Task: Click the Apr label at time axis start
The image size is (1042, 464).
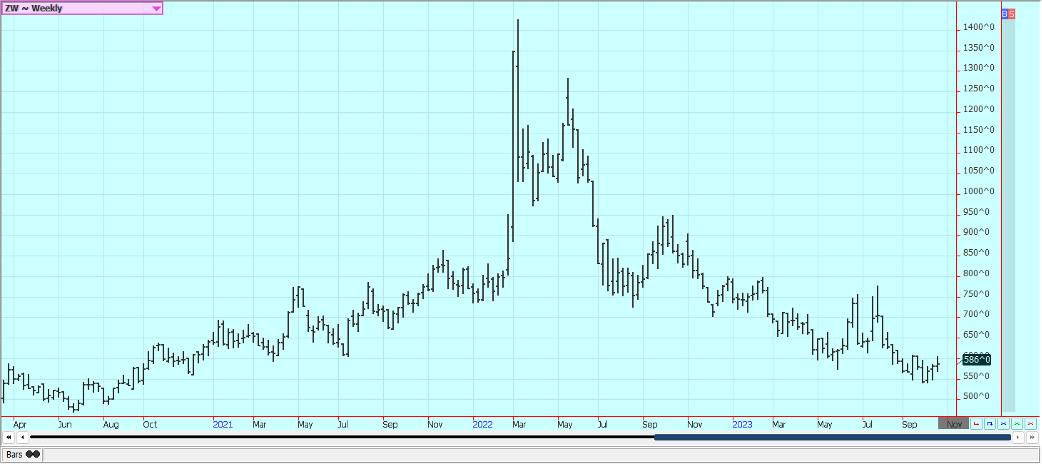Action: [x=20, y=423]
